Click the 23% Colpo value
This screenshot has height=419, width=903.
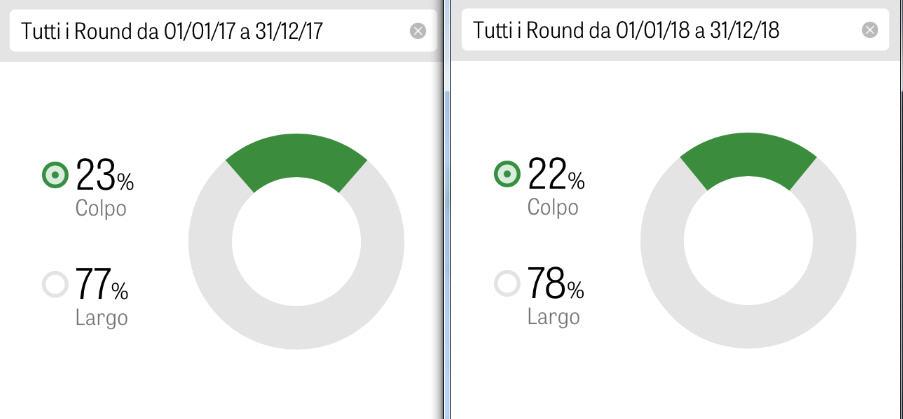(x=104, y=176)
